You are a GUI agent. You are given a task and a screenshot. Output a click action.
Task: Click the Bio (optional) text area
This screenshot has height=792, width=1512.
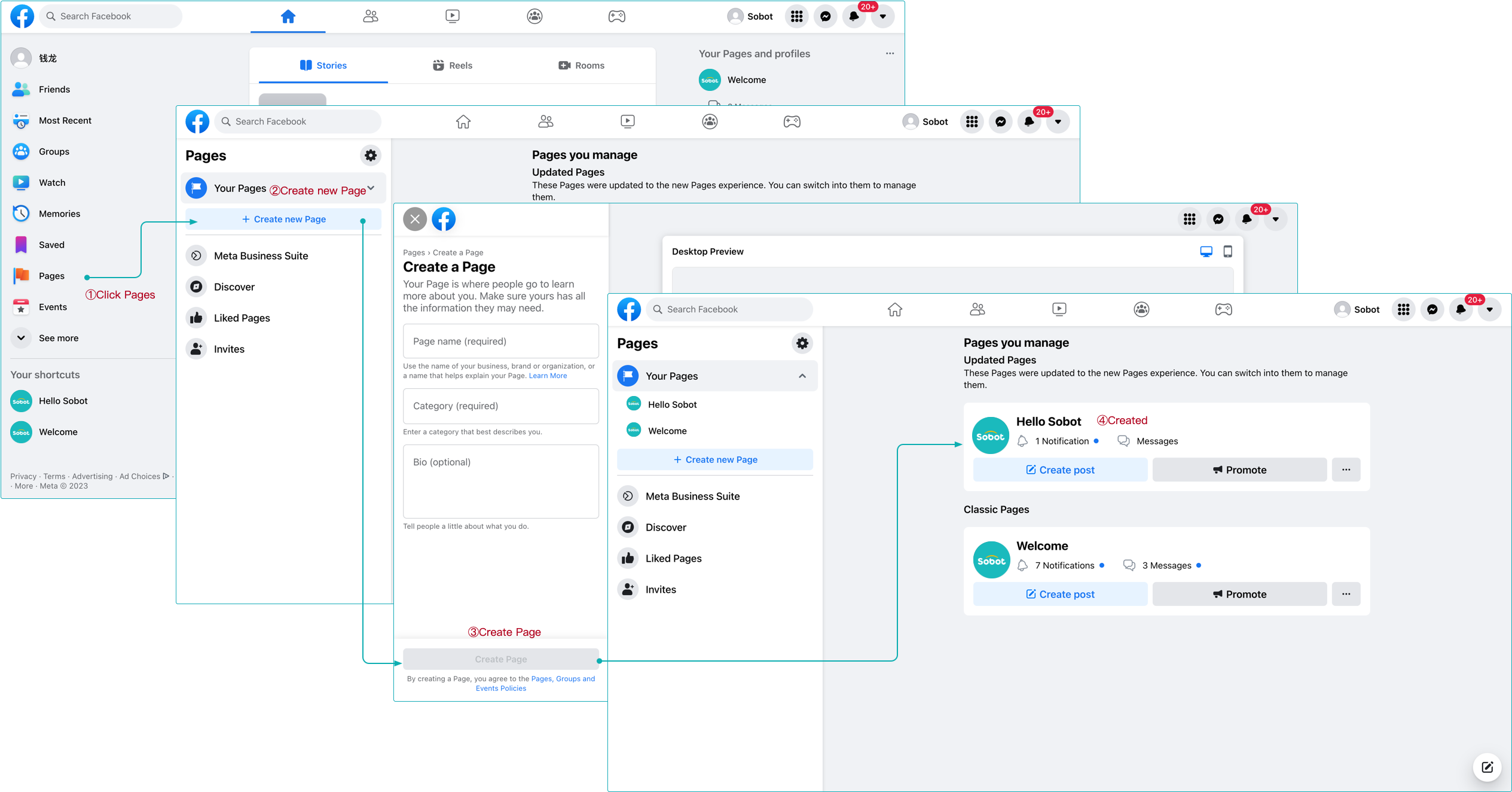click(500, 481)
